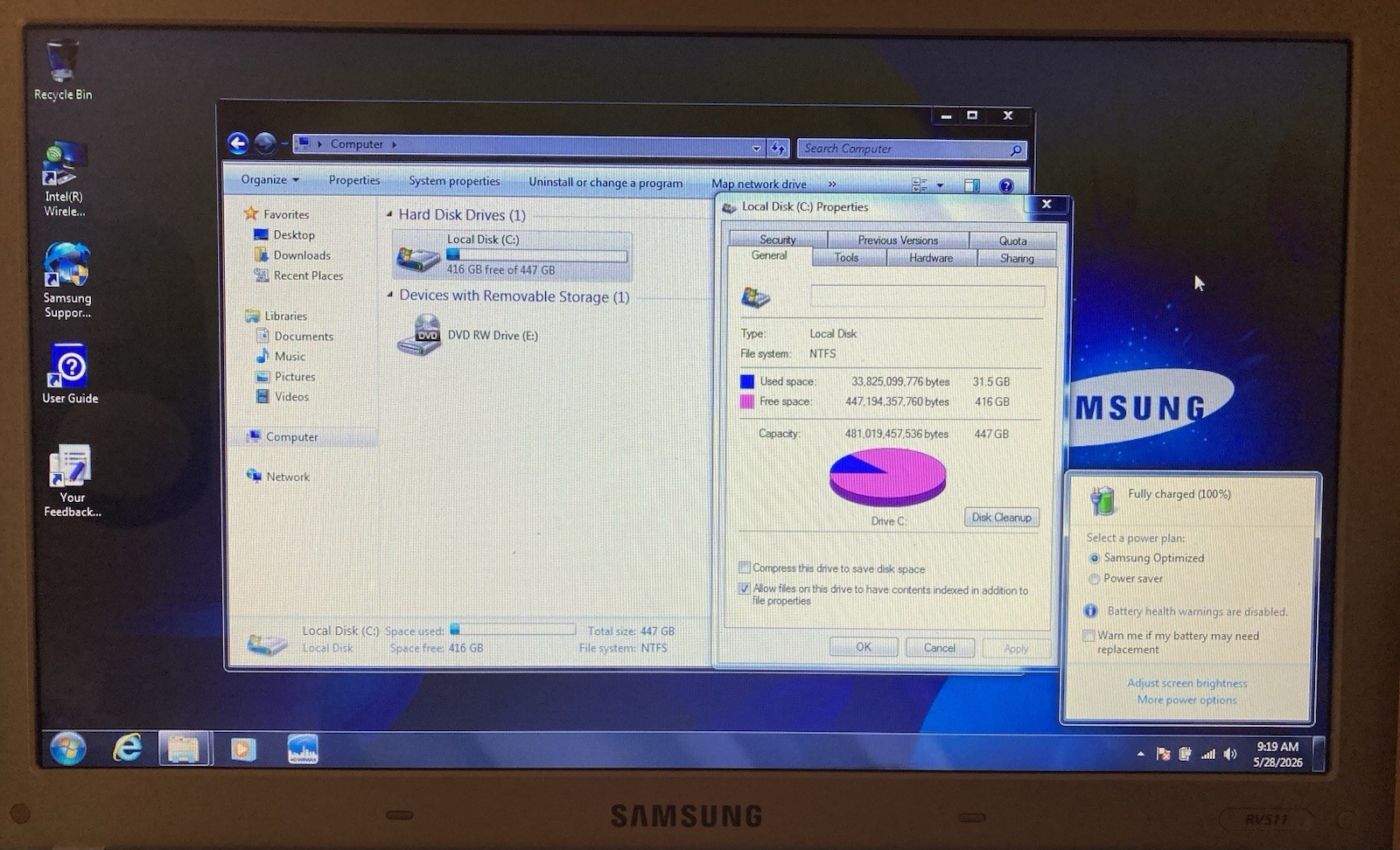Go back with the Explorer back arrow
Viewport: 1400px width, 850px height.
tap(238, 143)
